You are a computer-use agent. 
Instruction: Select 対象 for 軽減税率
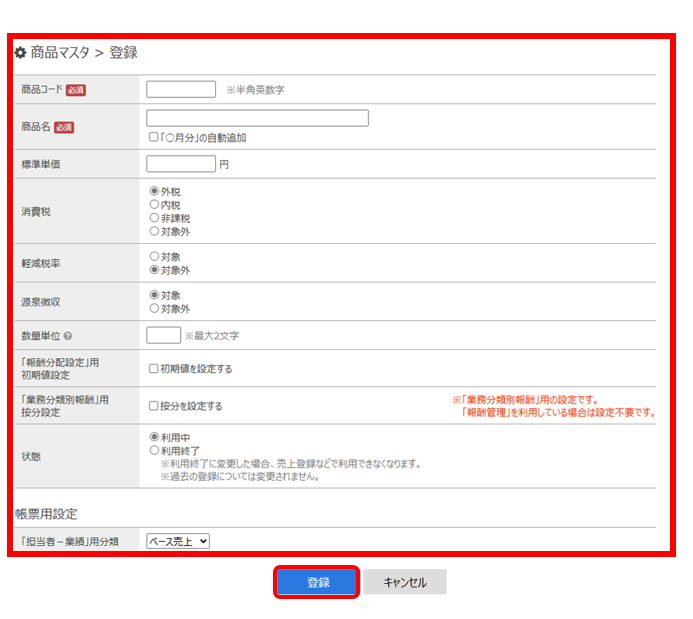point(154,256)
